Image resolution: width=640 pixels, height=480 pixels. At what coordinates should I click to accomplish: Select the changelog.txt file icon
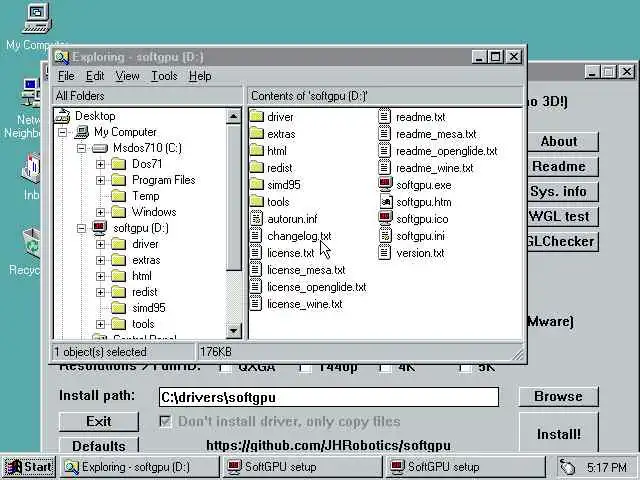(256, 236)
